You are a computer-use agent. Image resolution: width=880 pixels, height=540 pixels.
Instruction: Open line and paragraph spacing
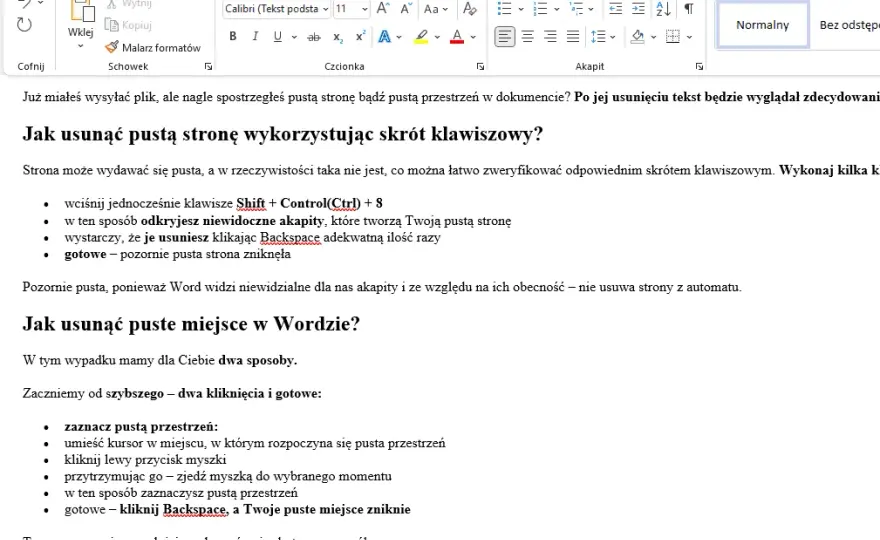tap(598, 37)
